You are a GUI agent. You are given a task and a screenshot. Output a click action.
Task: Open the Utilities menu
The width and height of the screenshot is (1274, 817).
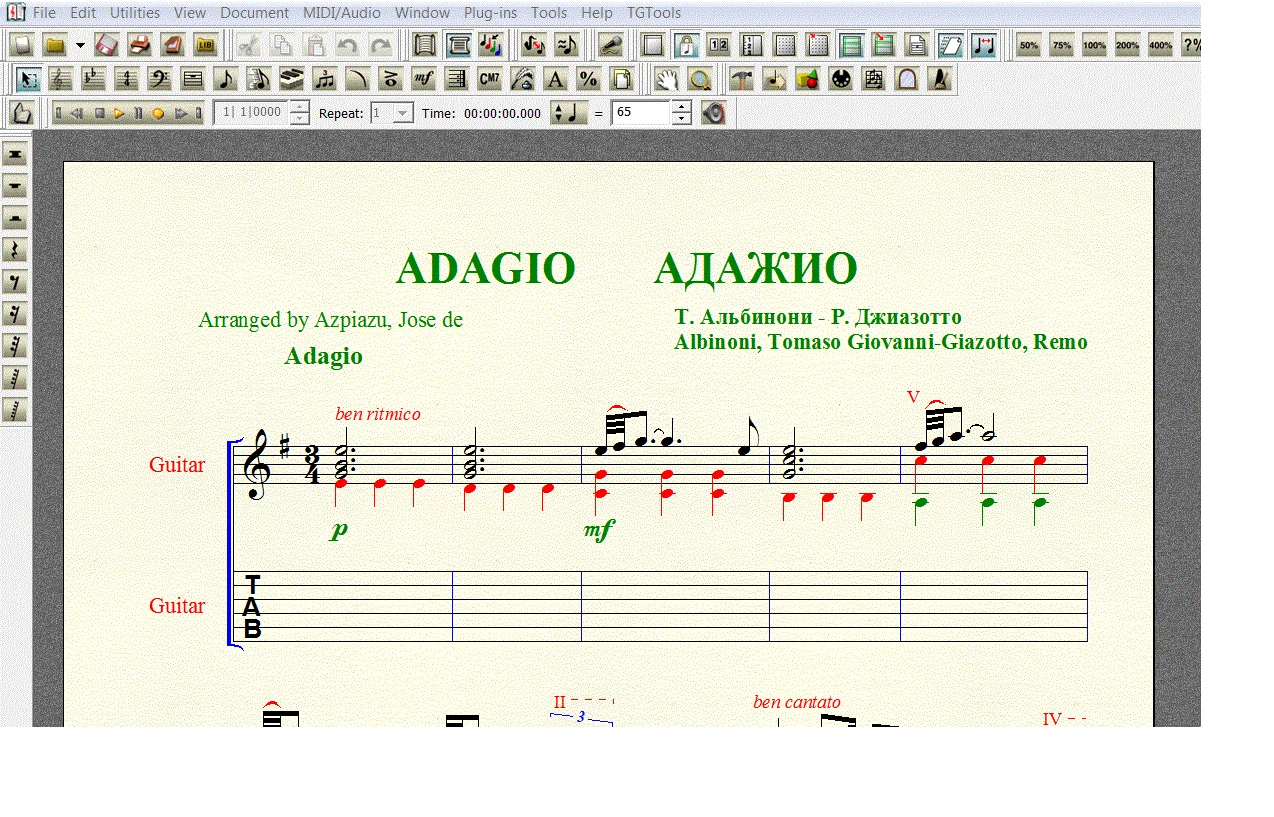pos(135,13)
